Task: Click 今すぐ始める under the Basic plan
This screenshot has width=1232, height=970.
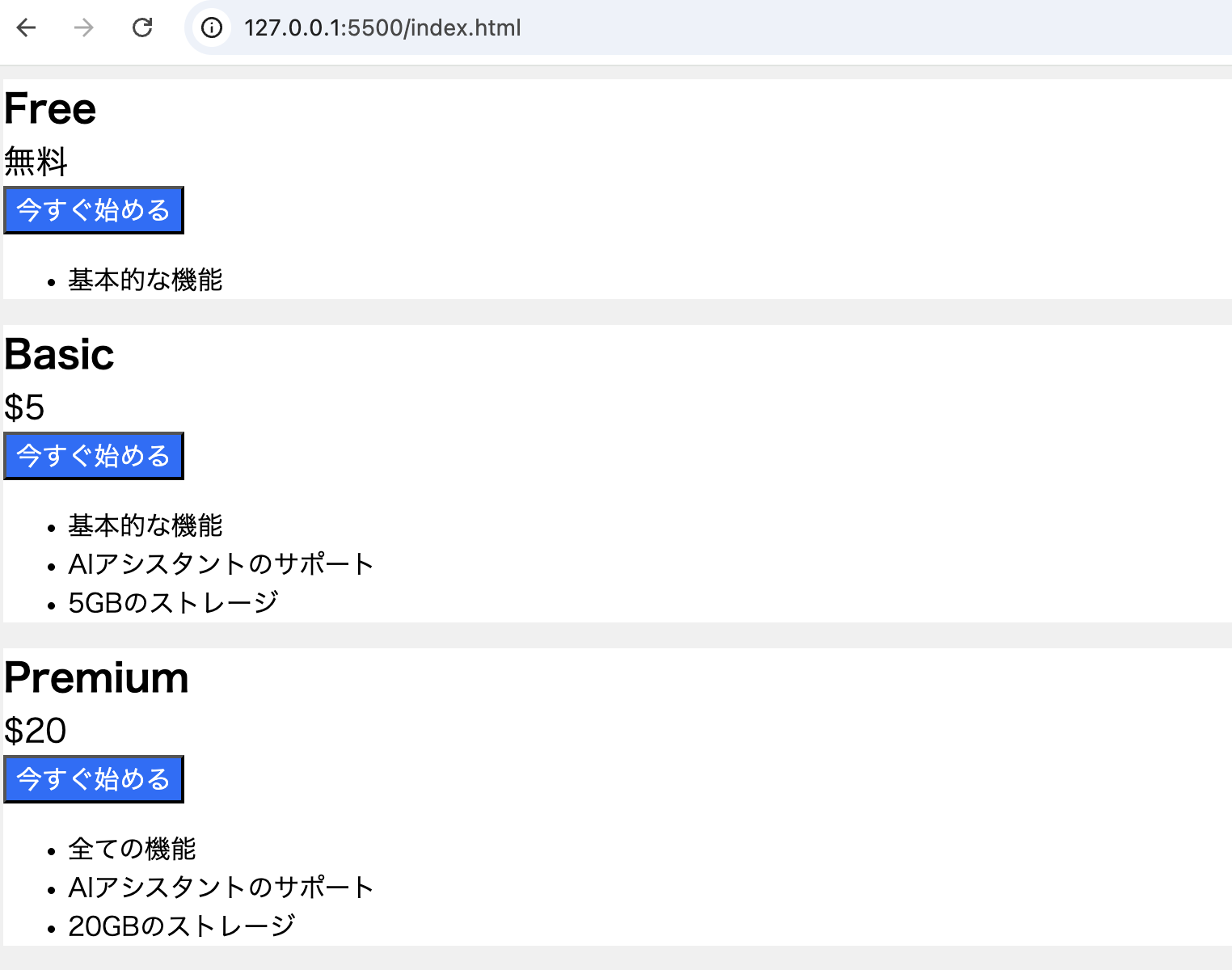Action: (x=93, y=455)
